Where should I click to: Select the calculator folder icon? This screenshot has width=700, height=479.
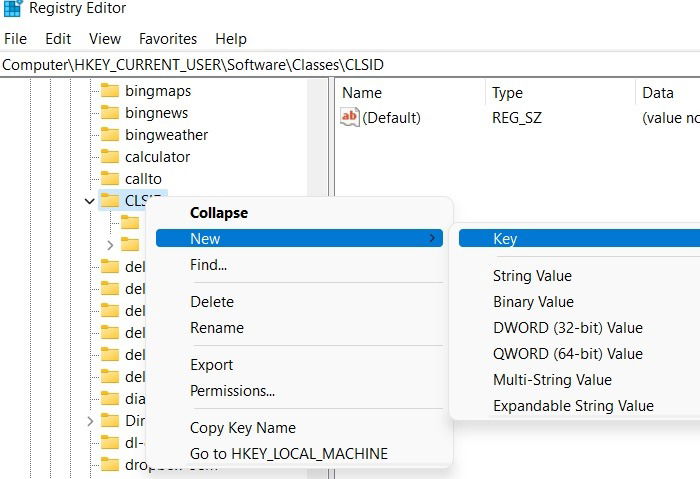109,156
